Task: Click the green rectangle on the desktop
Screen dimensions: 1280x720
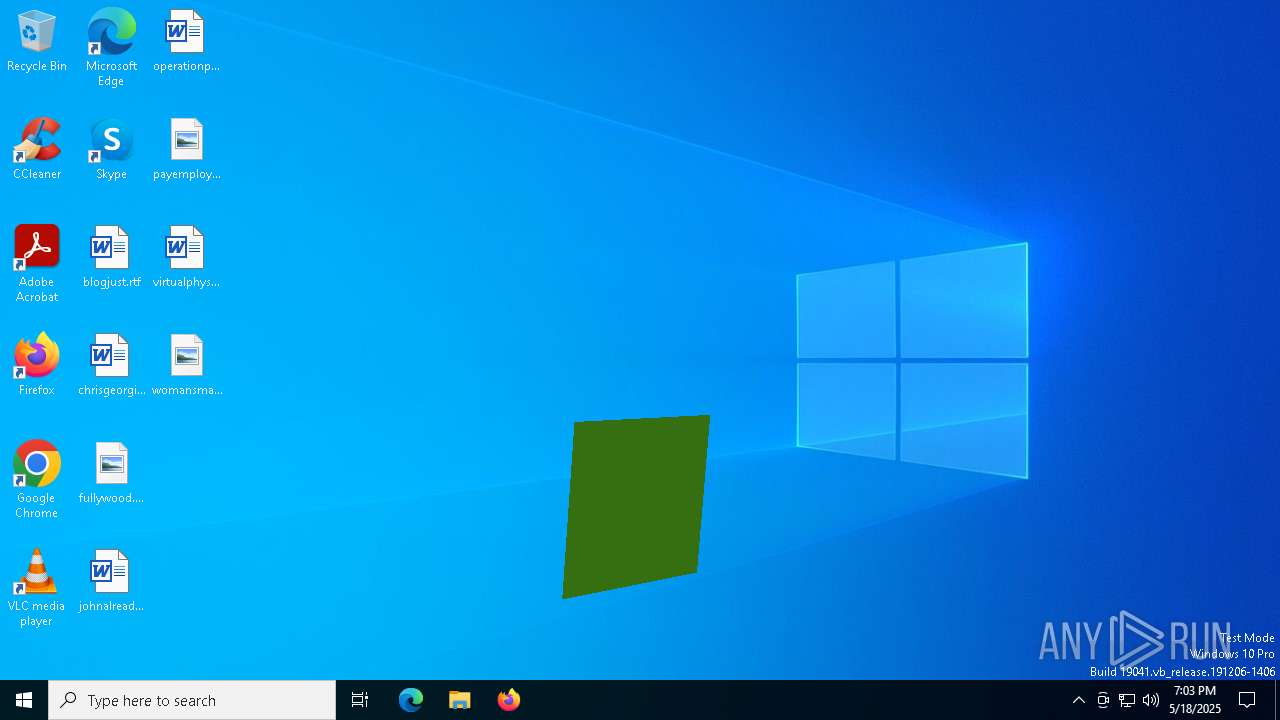Action: tap(636, 507)
